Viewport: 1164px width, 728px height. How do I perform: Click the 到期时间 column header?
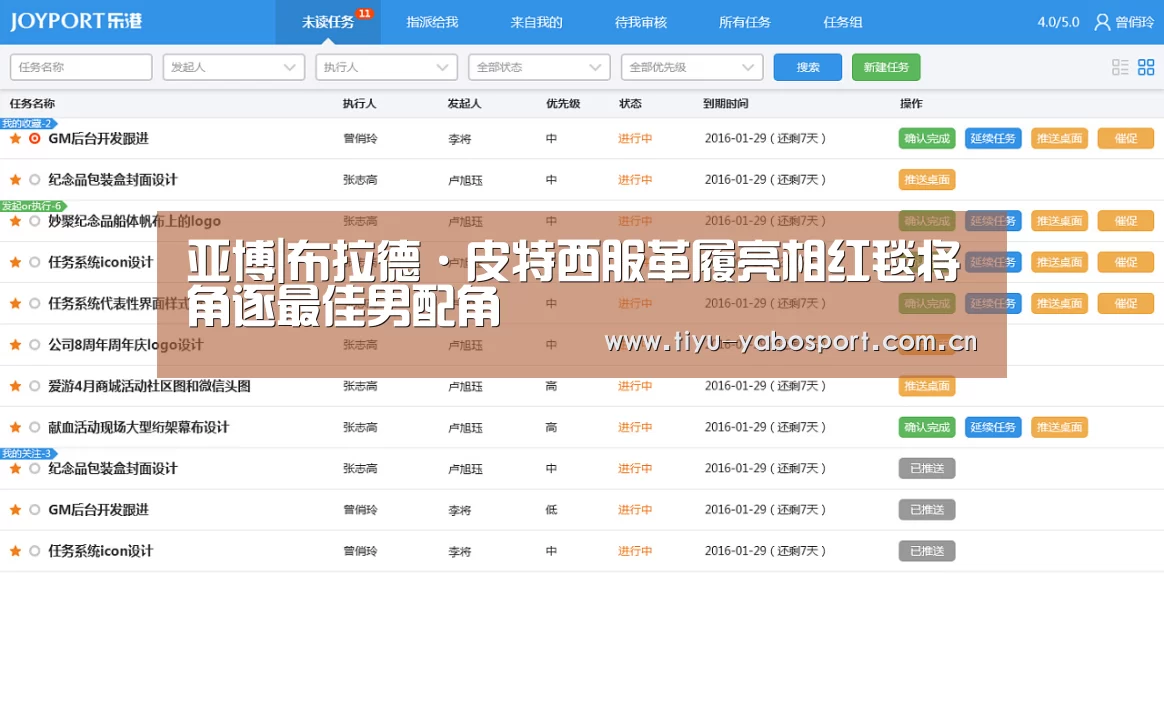click(725, 104)
